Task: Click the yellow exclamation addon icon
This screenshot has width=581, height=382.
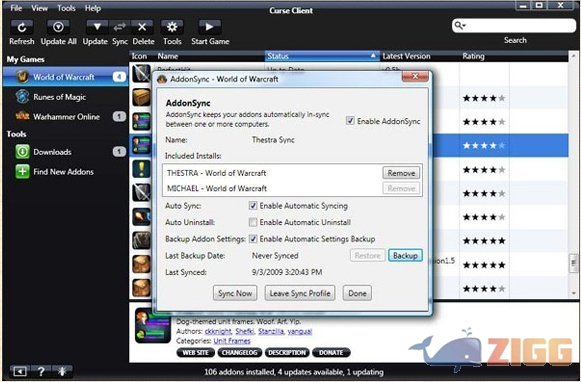Action: click(x=142, y=169)
